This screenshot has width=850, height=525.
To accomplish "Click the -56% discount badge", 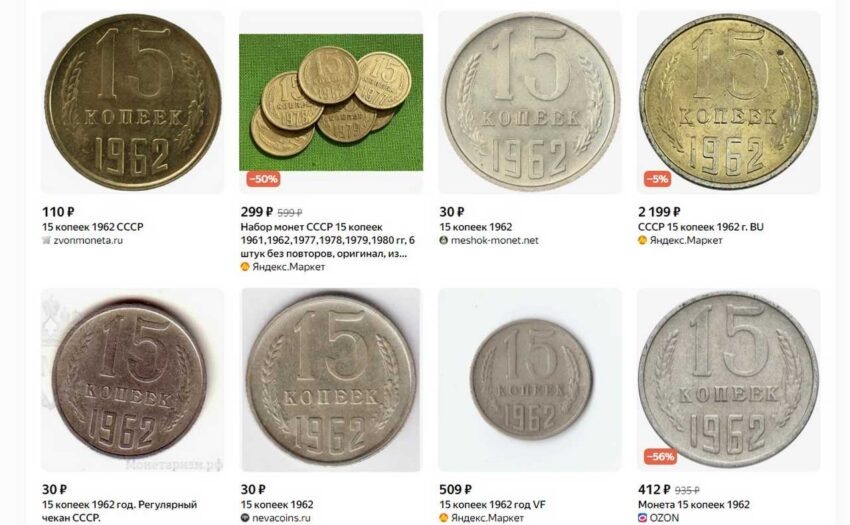I will coord(660,457).
